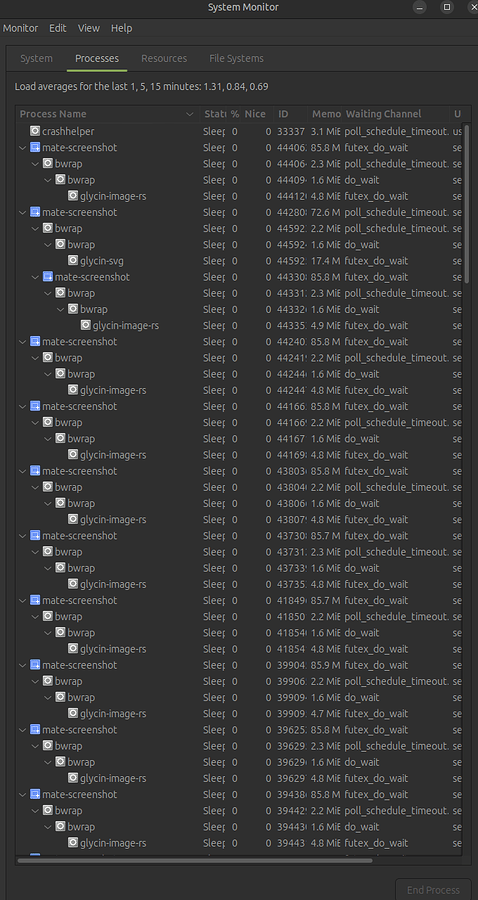Click icon of bwrap with ID starting 43733
478x900 pixels.
tap(60, 568)
